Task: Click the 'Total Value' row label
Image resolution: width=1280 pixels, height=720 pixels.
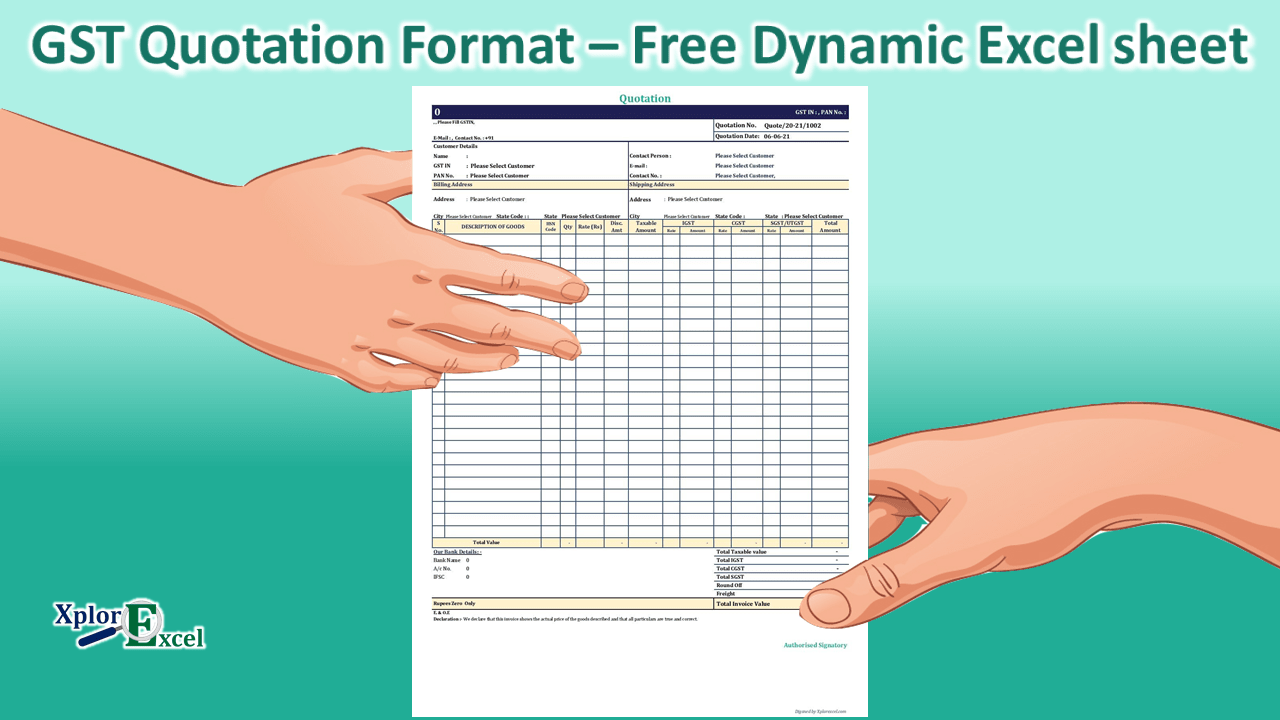Action: (487, 542)
